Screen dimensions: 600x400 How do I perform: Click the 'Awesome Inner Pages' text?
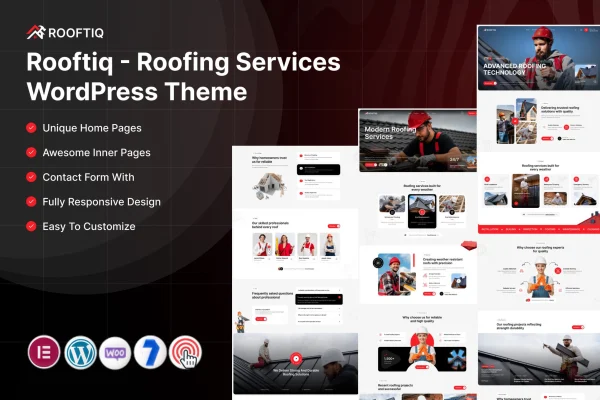click(x=96, y=152)
